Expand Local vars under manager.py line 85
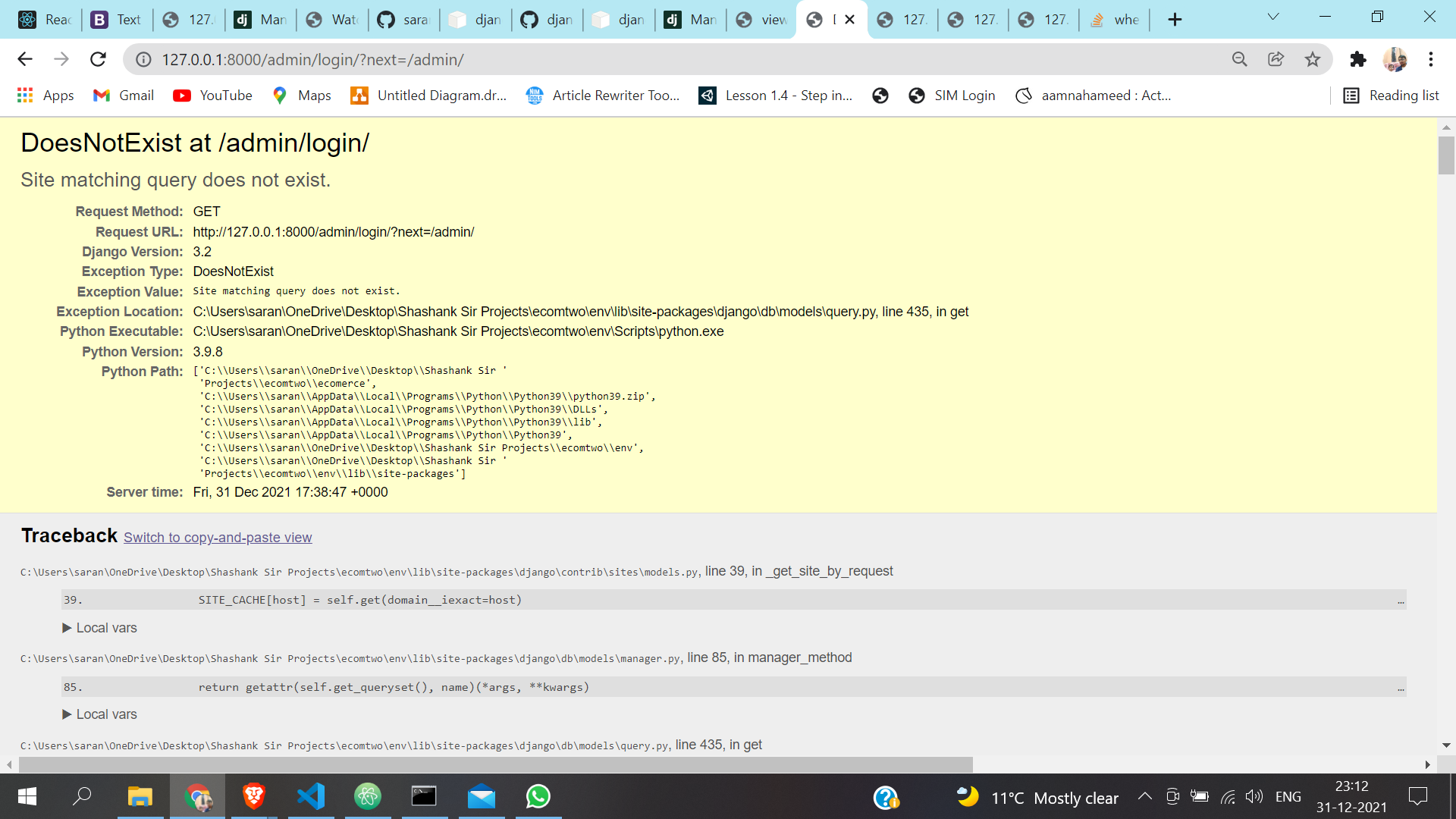 click(x=99, y=714)
